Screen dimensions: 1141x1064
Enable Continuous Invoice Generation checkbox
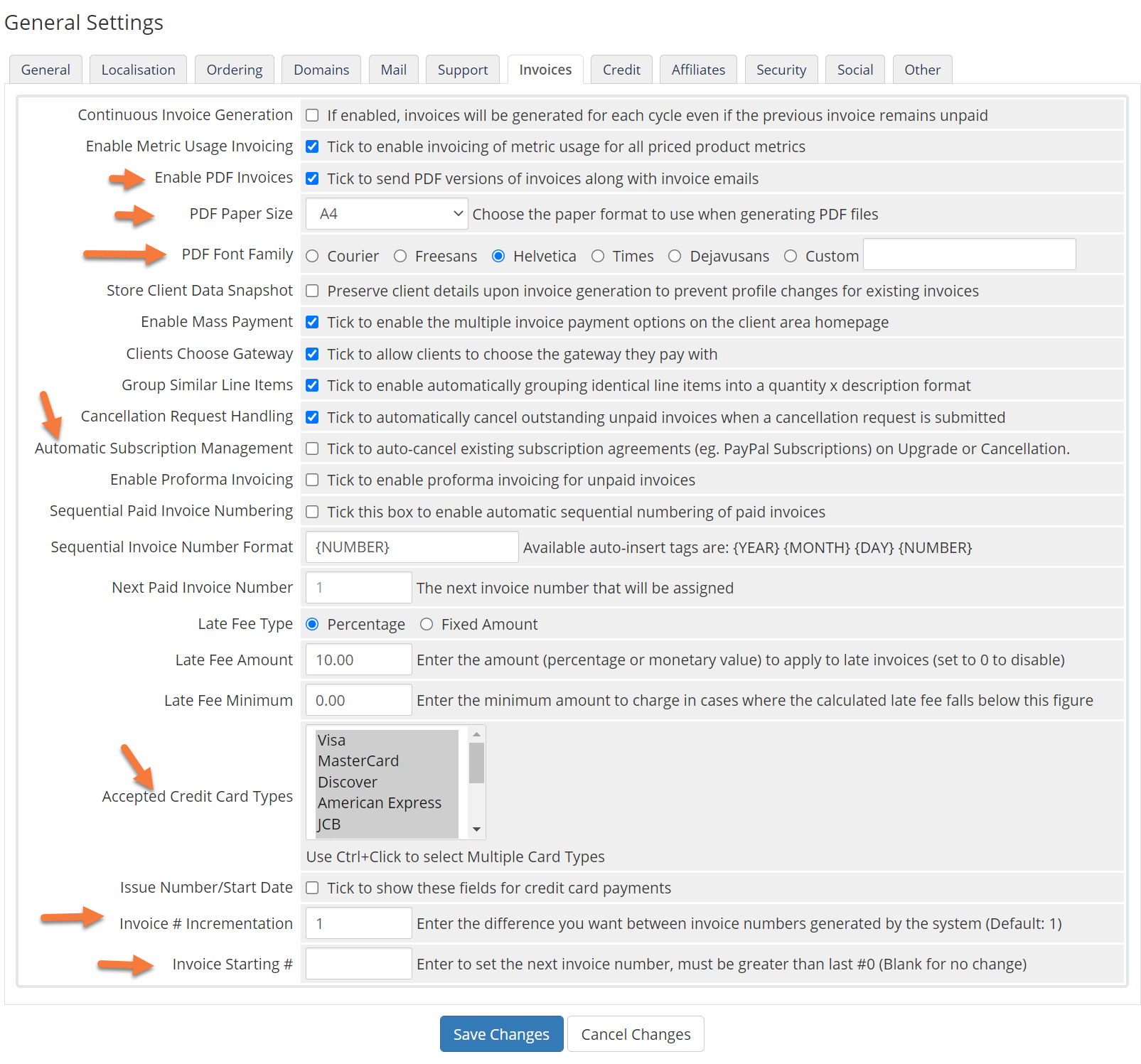(x=312, y=115)
